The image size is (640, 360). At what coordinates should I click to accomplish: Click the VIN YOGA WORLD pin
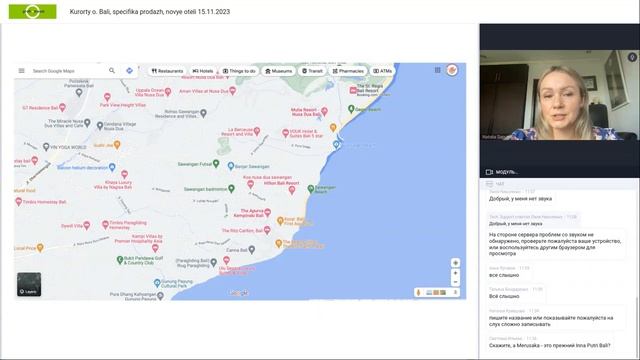point(46,147)
